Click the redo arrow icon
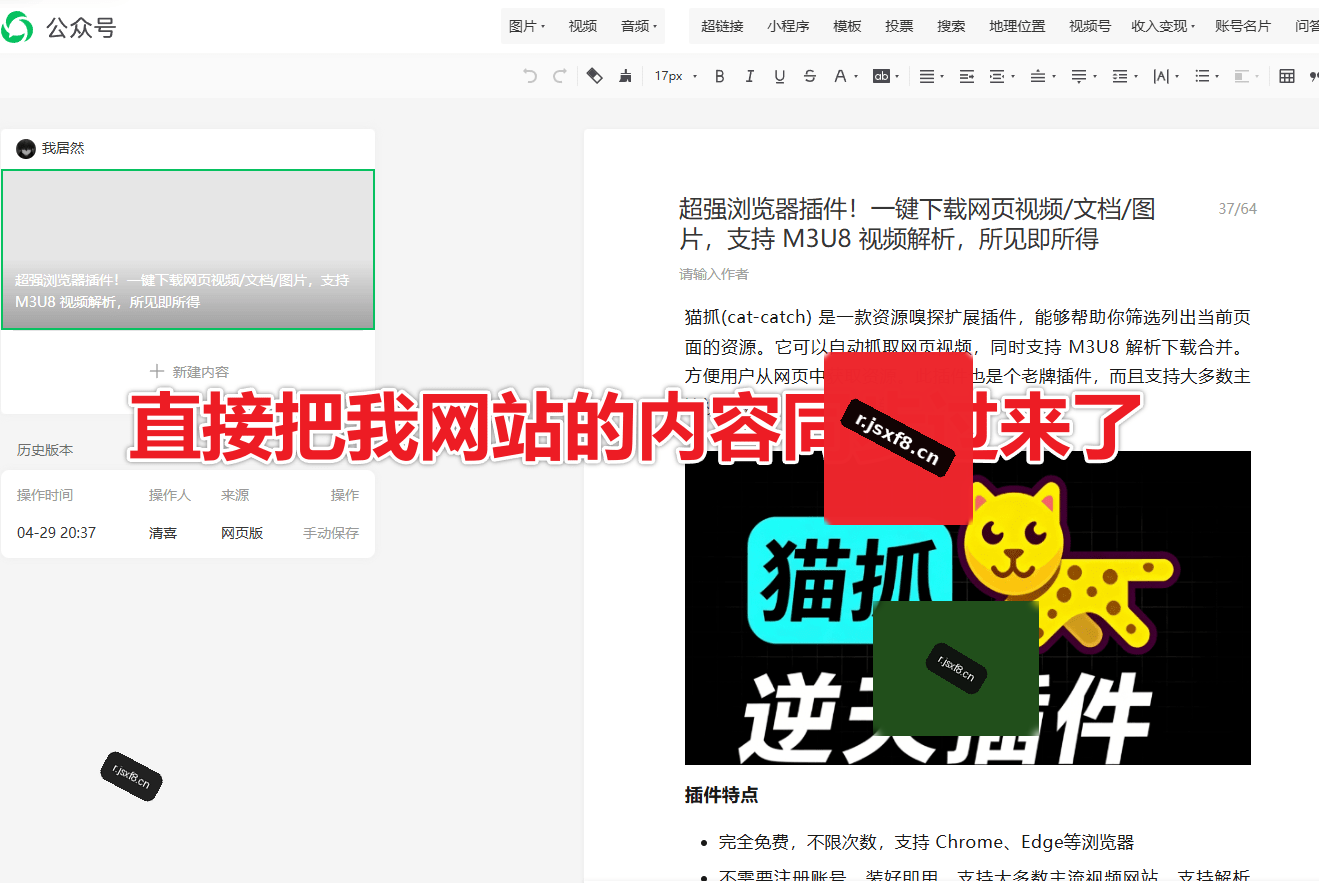1319x883 pixels. click(560, 76)
